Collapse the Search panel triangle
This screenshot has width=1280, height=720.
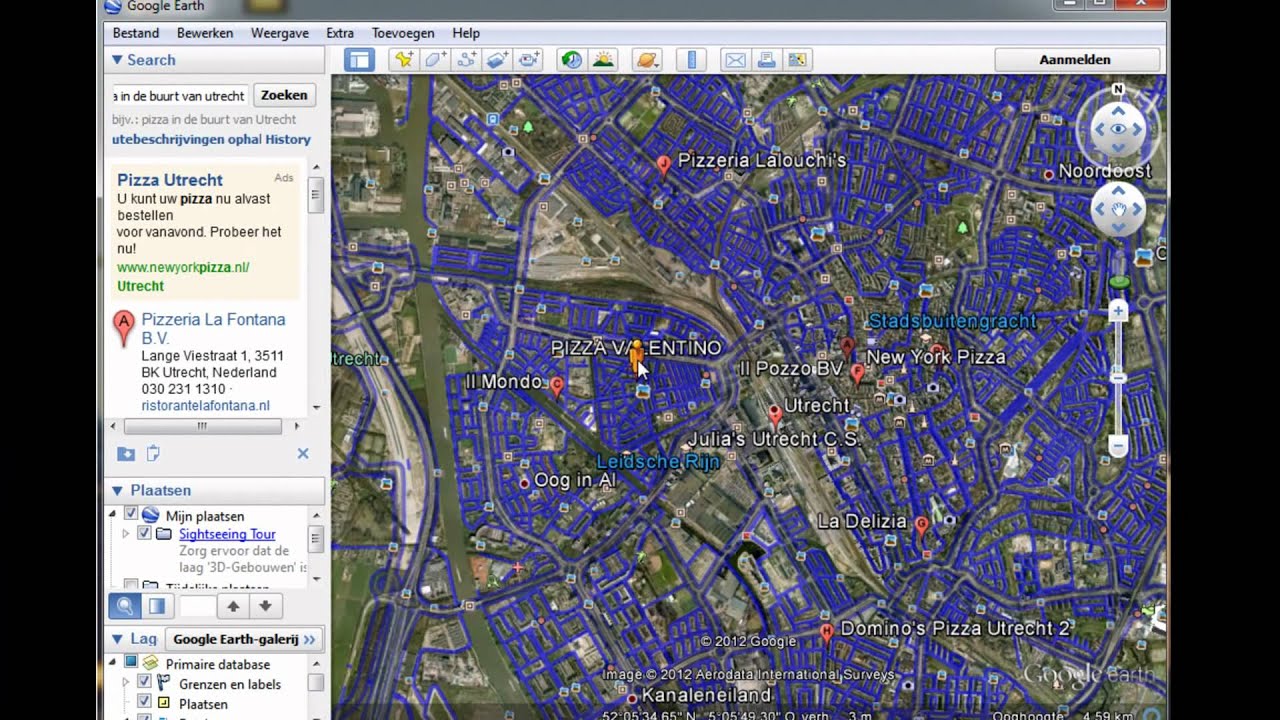click(116, 61)
